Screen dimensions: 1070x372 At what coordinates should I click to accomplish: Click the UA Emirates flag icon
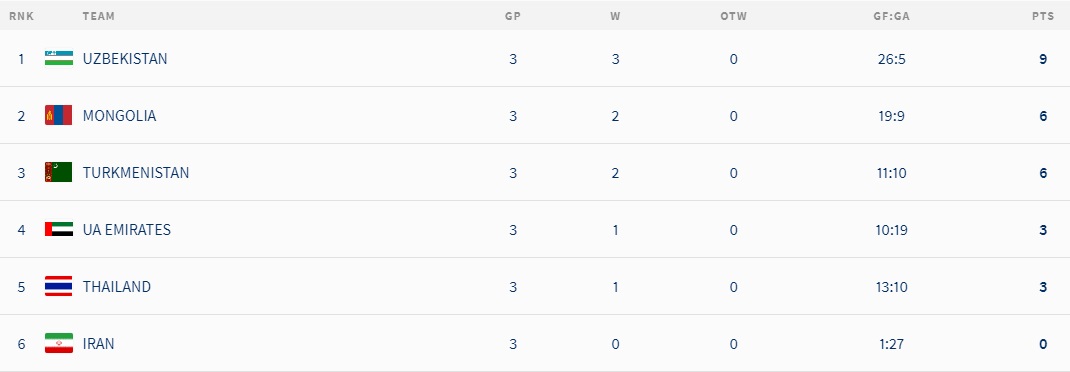tap(59, 229)
